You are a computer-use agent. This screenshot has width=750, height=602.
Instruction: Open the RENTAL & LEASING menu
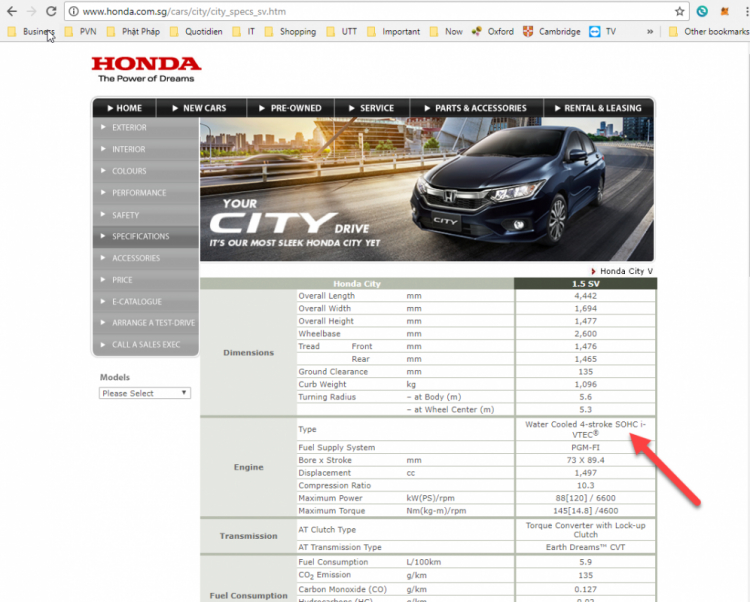point(598,108)
